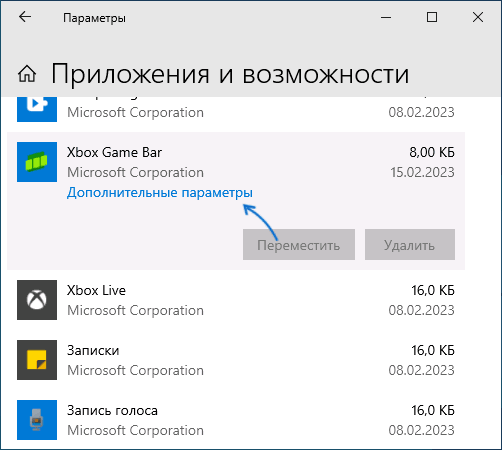Screen dimensions: 502x450
Task: Minimize the Параметры window
Action: click(x=386, y=17)
